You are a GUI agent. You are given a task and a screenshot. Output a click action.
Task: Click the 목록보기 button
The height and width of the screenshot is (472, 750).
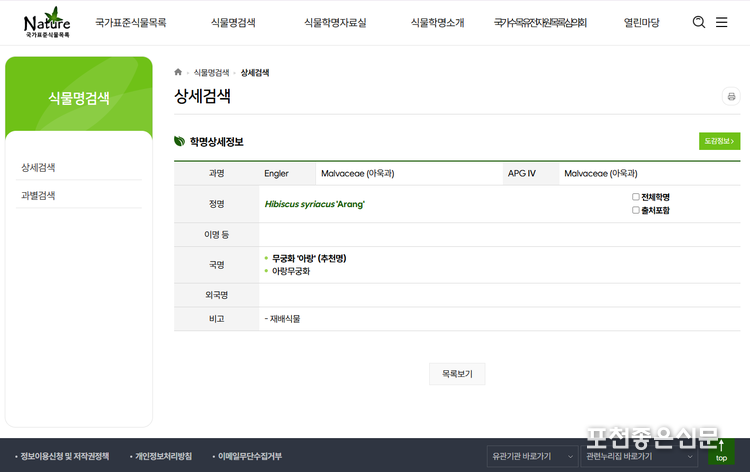pos(457,374)
